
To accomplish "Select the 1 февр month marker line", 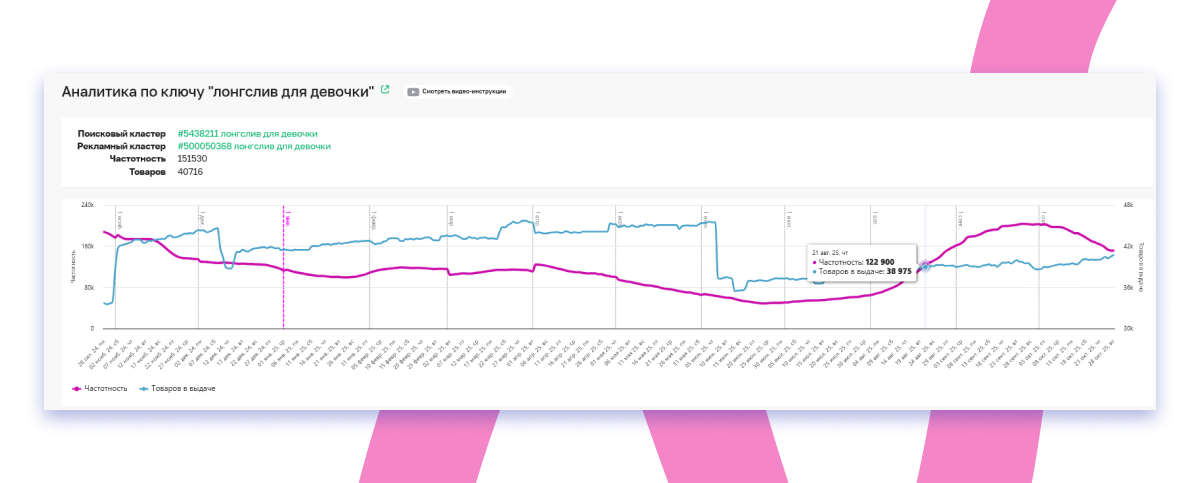I will click(370, 270).
